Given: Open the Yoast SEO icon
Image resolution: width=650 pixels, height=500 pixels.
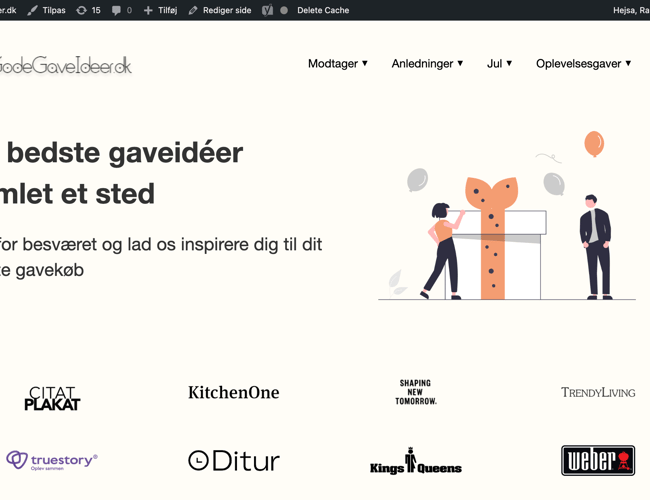Looking at the screenshot, I should [267, 10].
